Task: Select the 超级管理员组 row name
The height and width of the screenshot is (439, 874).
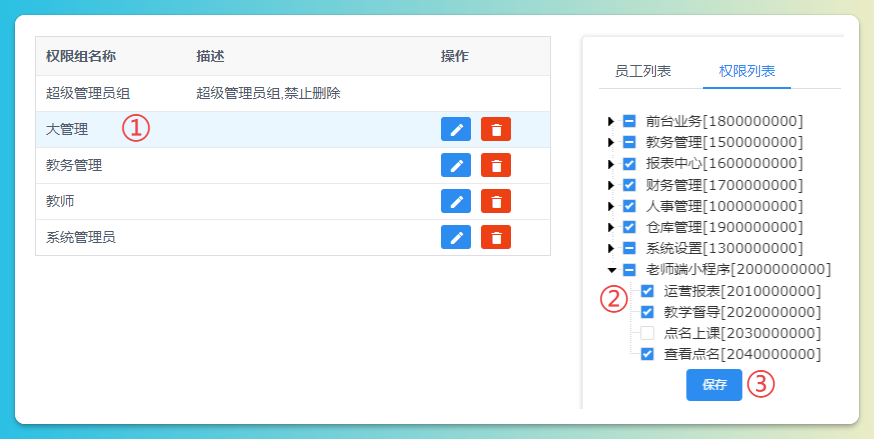Action: click(88, 93)
